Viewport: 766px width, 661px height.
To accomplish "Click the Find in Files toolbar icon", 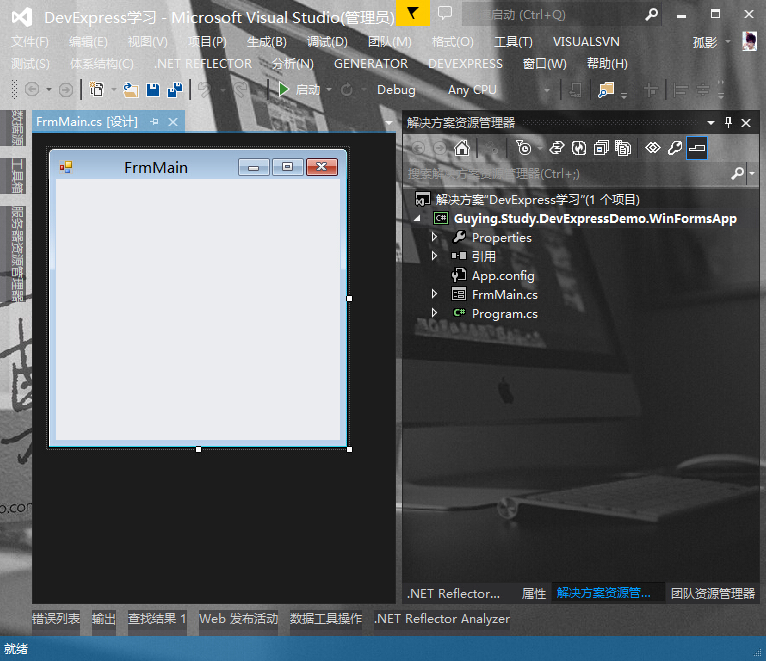I will tap(606, 90).
